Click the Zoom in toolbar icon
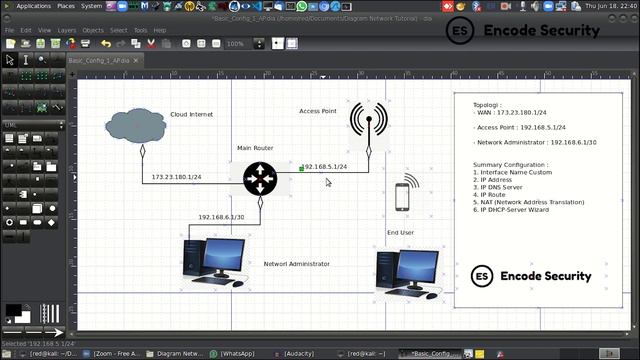Screen dimensions: 640x360 coord(186,44)
